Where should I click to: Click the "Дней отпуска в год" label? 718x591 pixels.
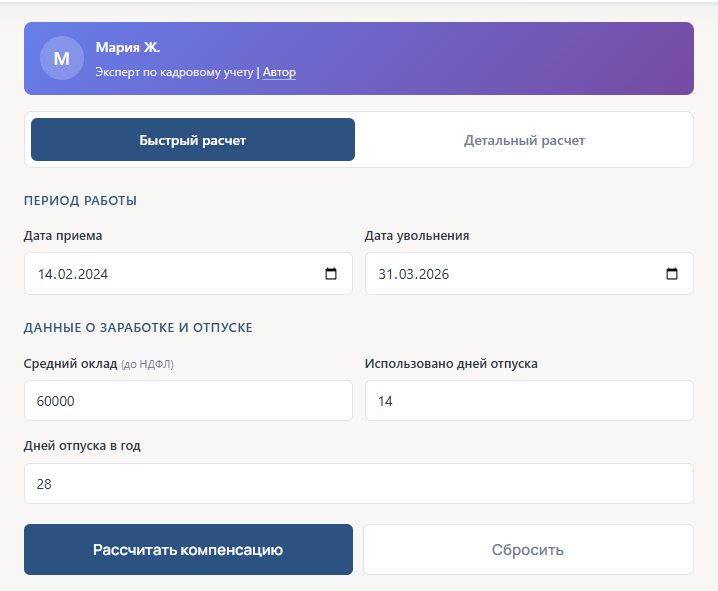point(82,446)
